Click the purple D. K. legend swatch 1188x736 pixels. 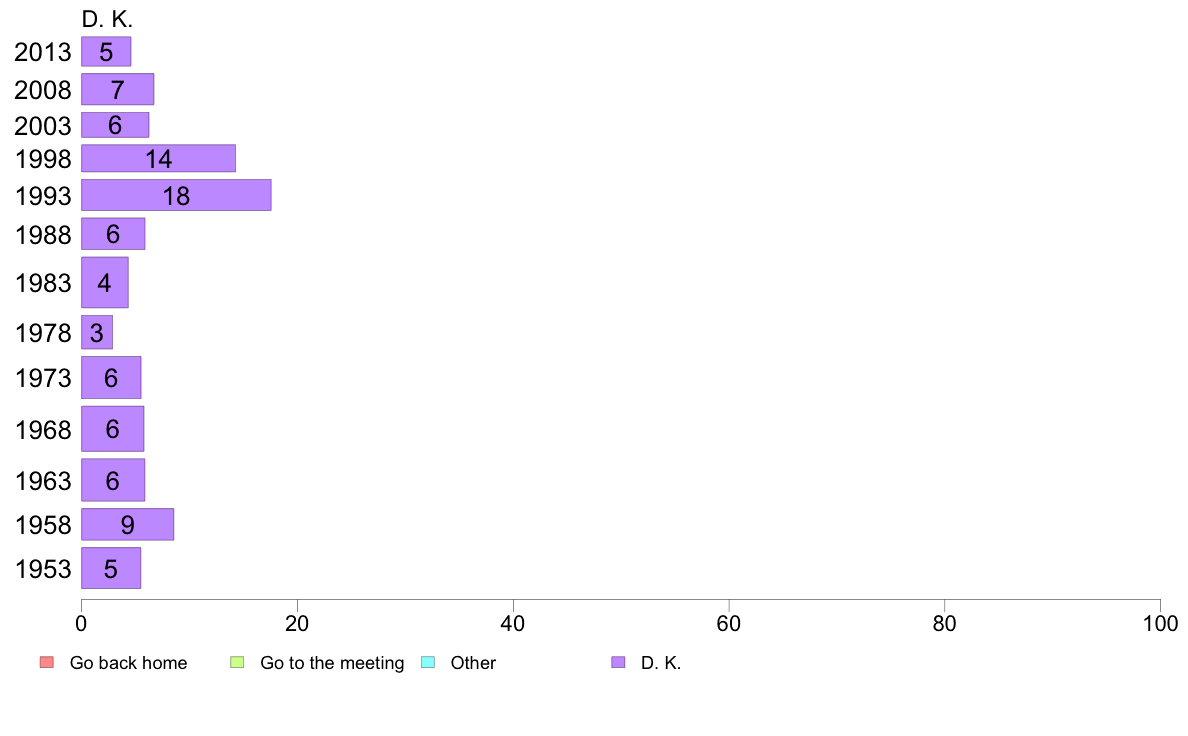click(618, 662)
